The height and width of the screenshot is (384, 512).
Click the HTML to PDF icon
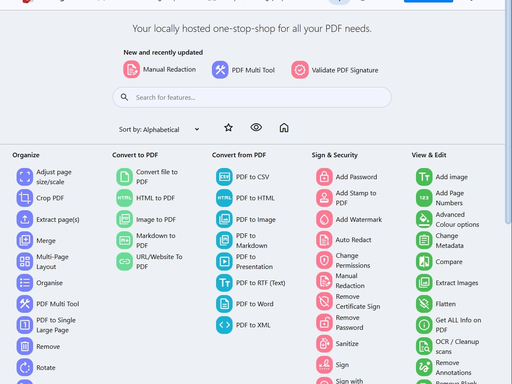124,198
